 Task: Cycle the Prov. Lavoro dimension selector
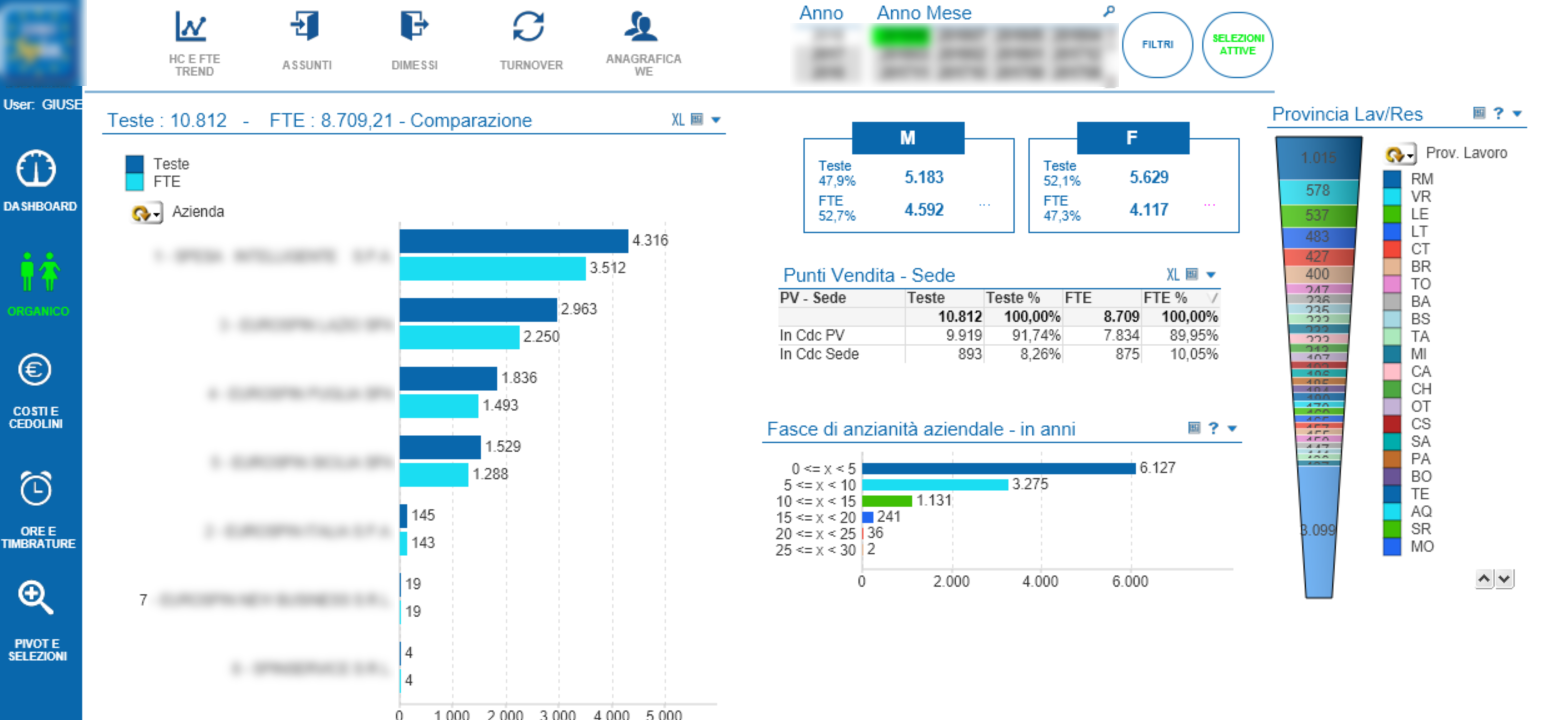tap(1401, 154)
